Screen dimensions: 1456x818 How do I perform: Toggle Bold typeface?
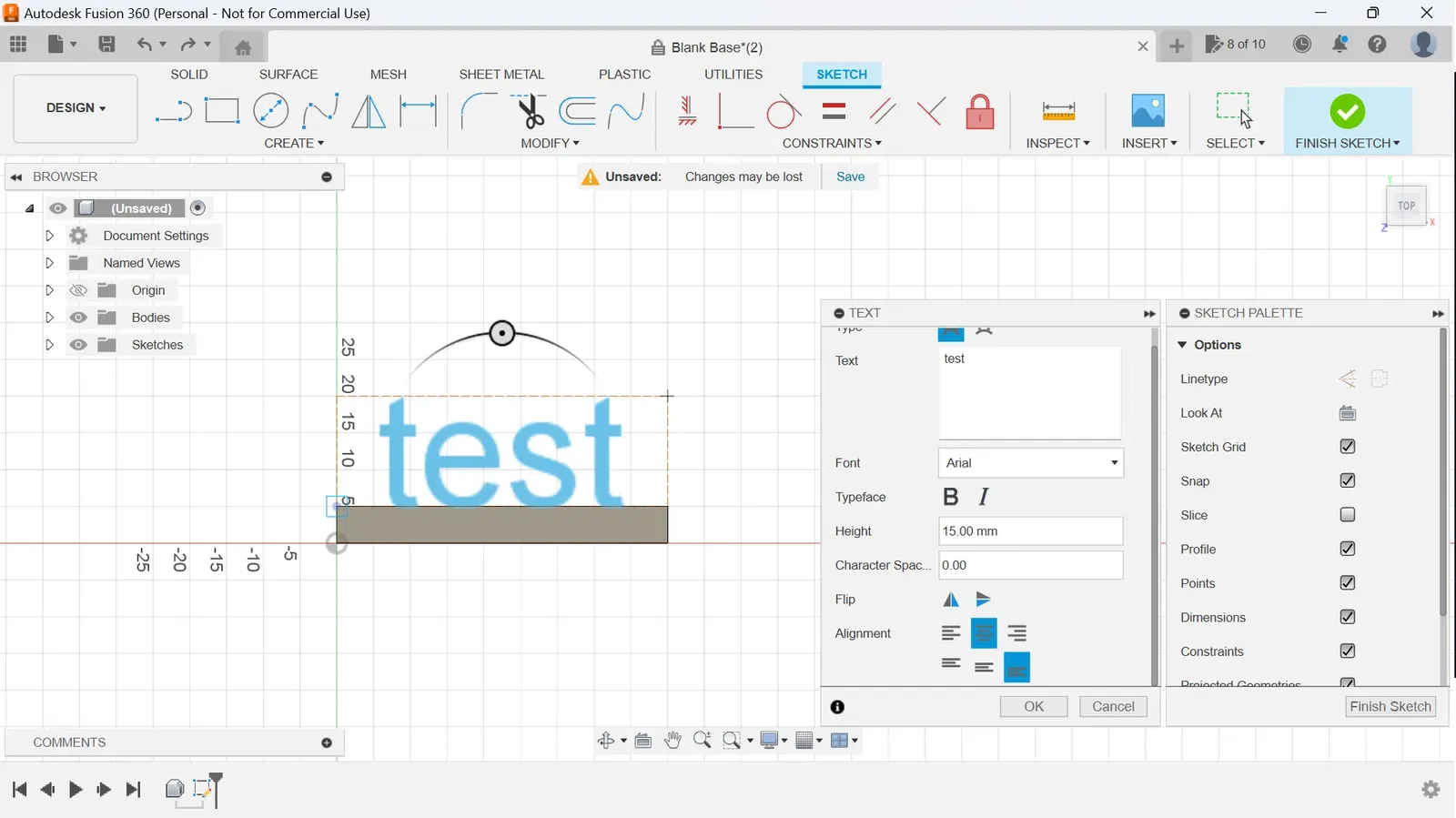click(951, 497)
